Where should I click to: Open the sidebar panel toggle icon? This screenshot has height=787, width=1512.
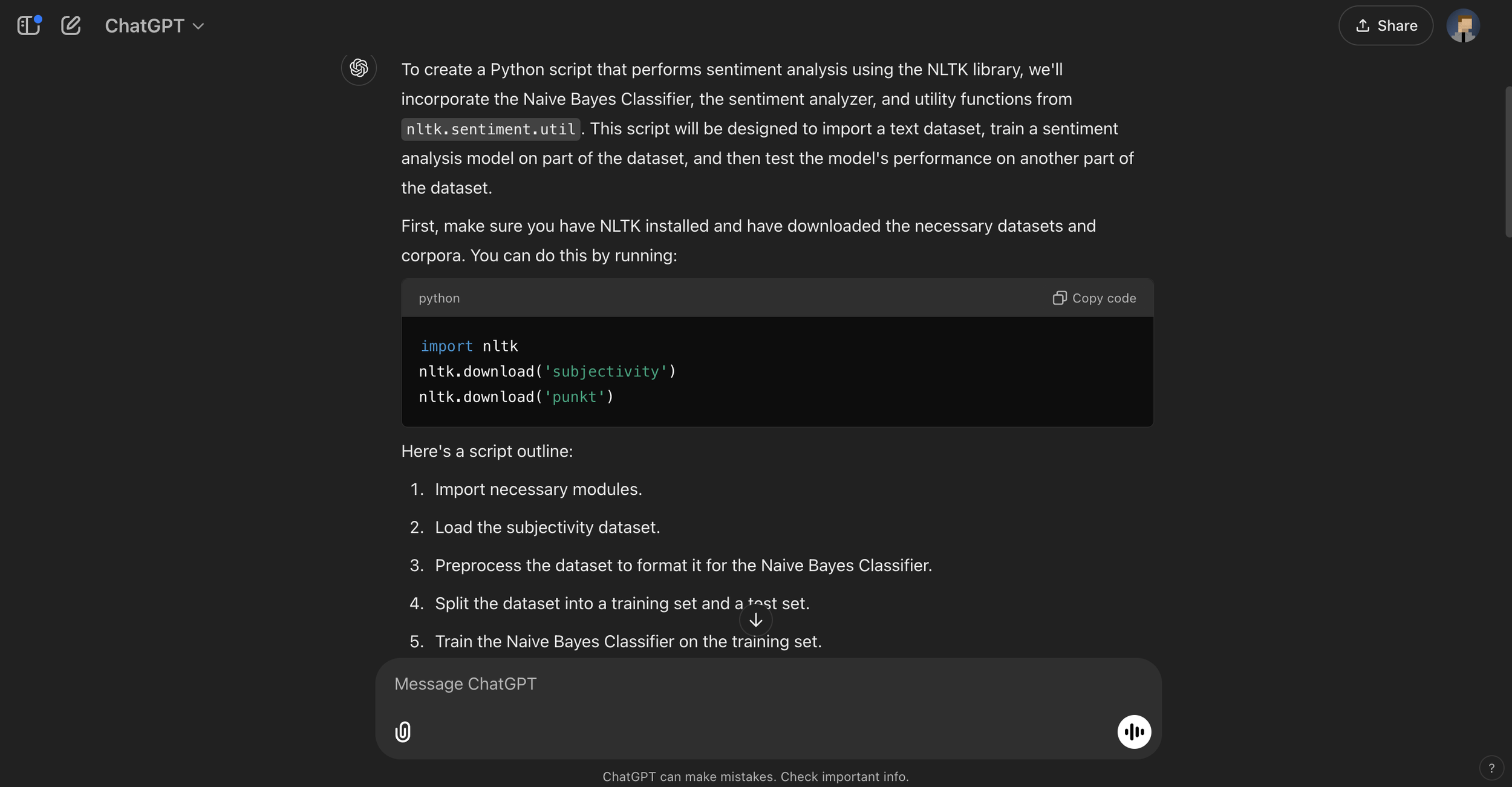click(28, 25)
